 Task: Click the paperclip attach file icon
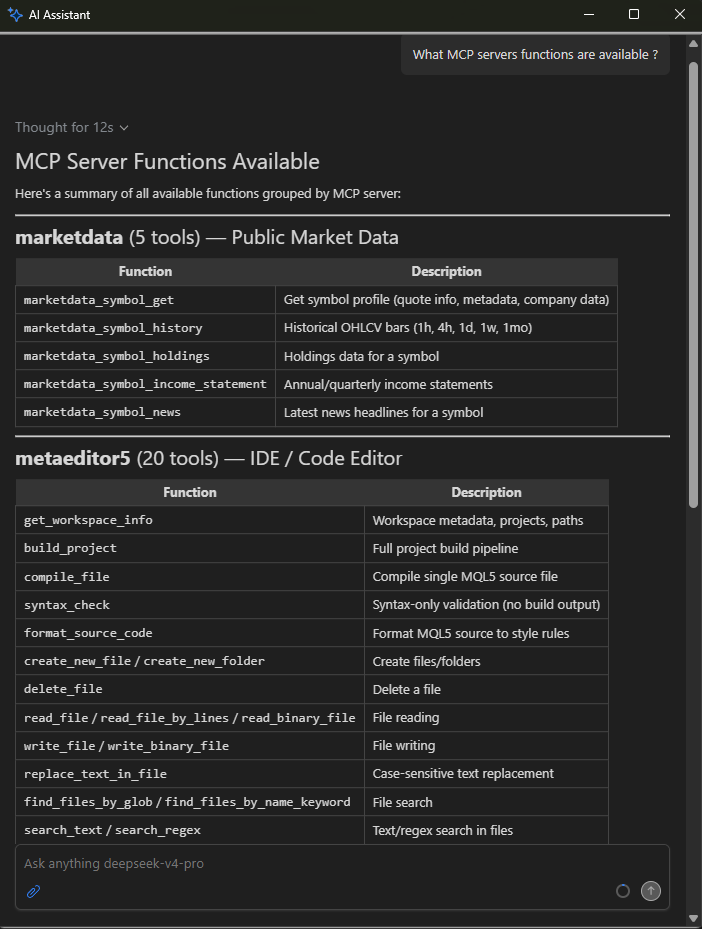tap(33, 891)
